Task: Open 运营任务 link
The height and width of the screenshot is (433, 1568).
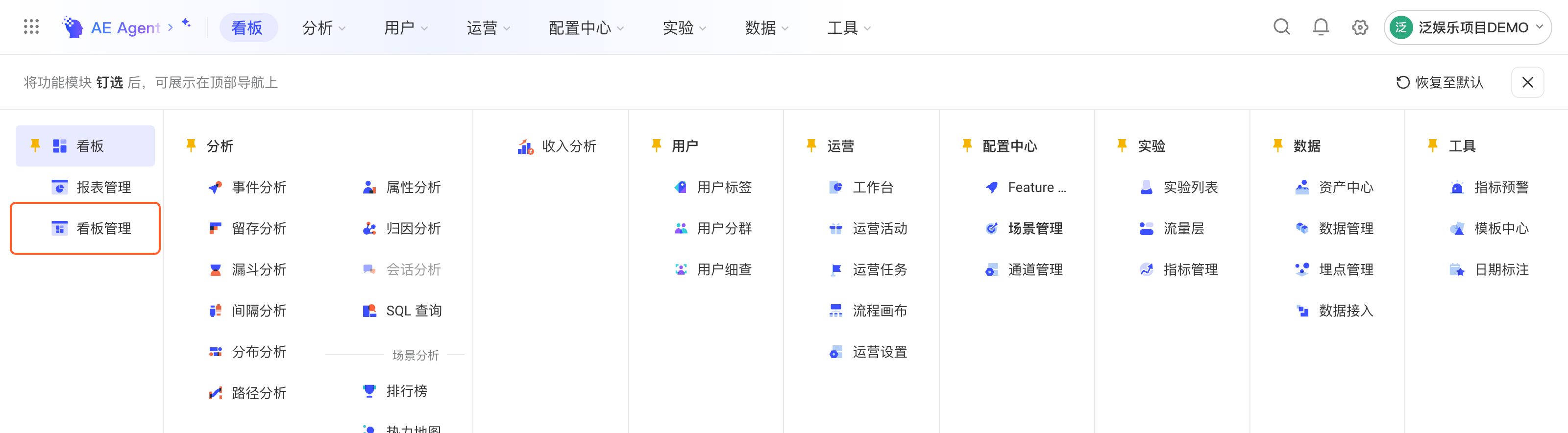Action: (x=880, y=269)
